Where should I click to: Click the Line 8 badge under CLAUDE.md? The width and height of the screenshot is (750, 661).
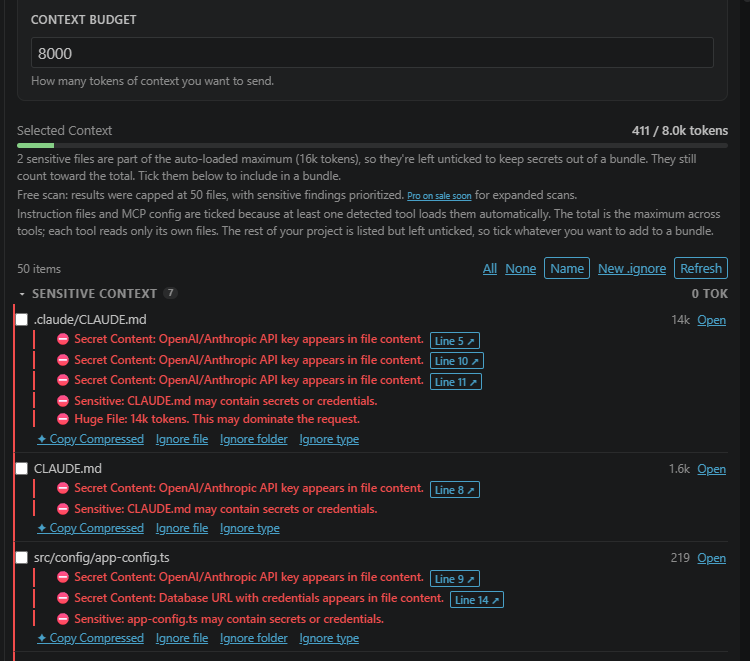pos(454,490)
